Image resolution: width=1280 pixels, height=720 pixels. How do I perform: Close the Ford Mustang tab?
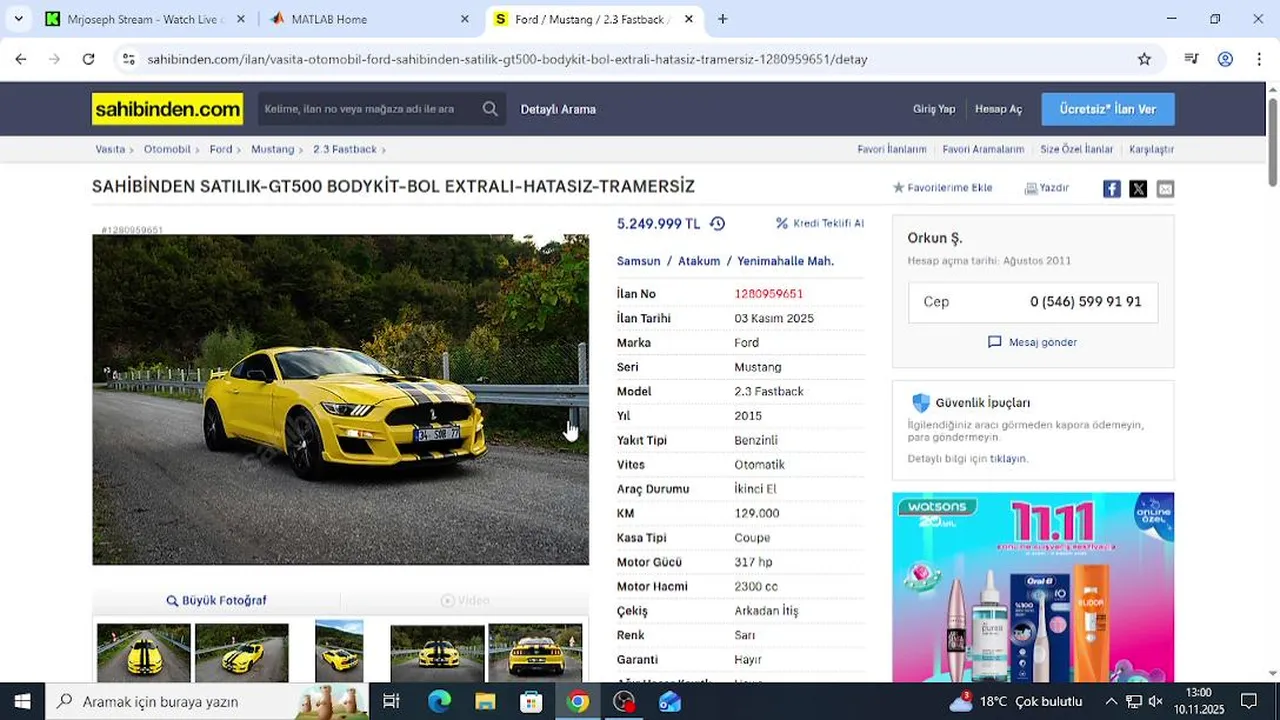tap(689, 19)
